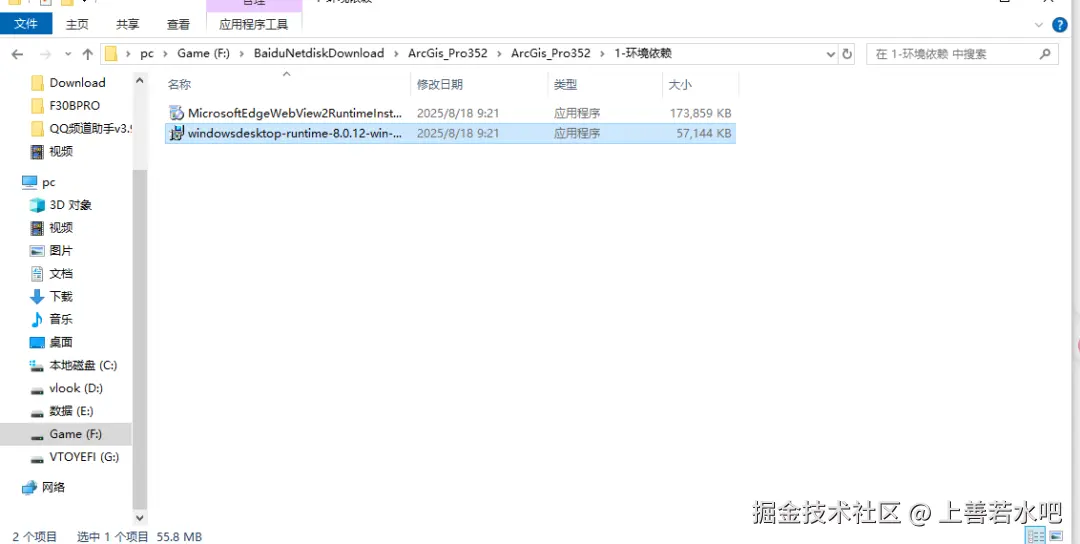
Task: Switch to details view icon
Action: point(1035,536)
